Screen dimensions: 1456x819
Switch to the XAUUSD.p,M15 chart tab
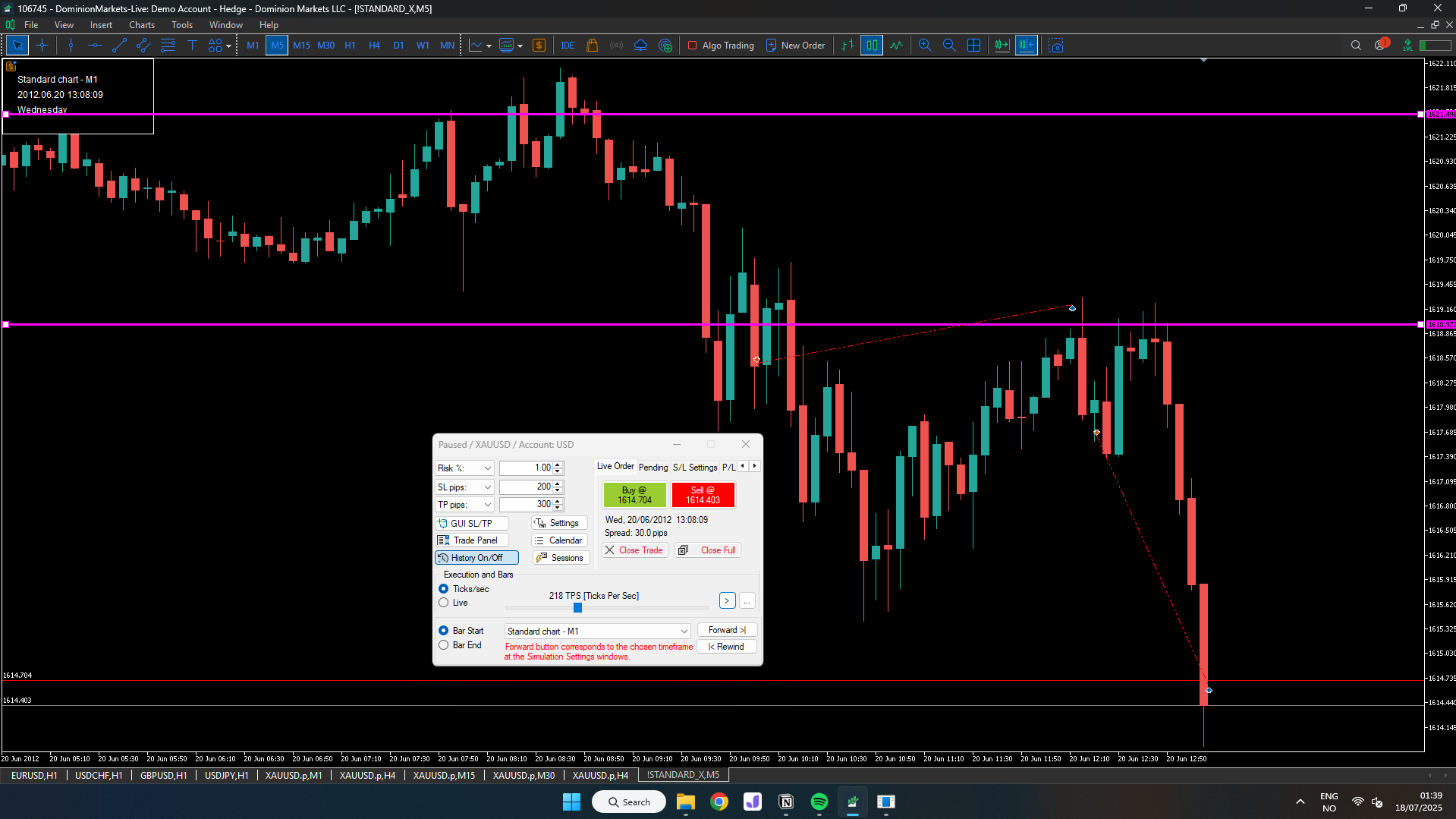click(444, 775)
